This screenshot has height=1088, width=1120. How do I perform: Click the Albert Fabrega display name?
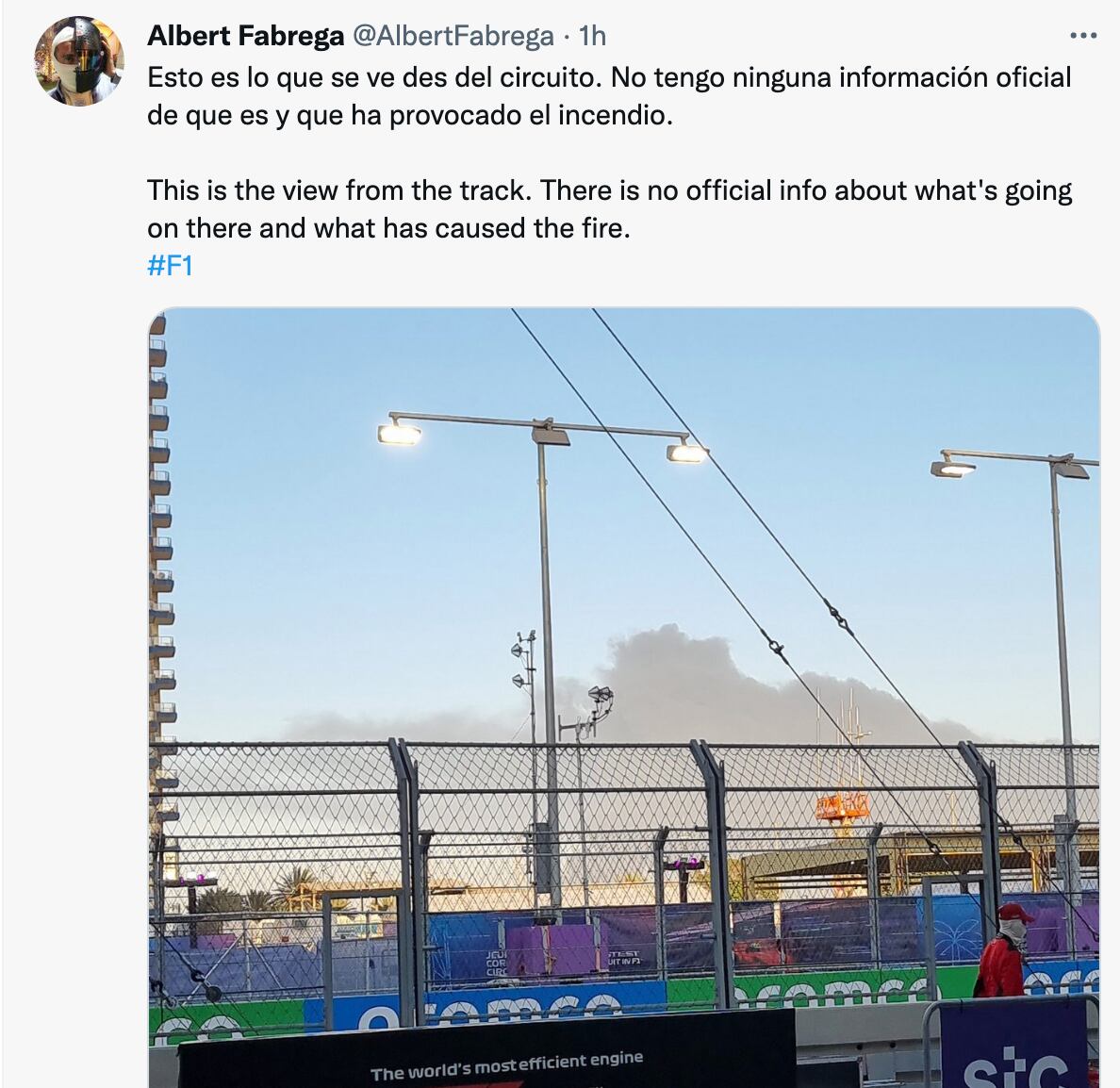pos(246,35)
